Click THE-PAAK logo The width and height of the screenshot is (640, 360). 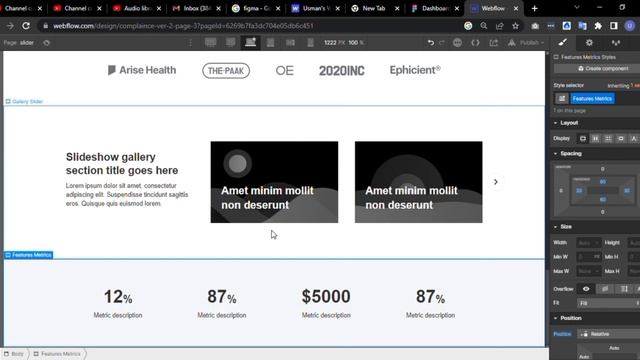(226, 71)
